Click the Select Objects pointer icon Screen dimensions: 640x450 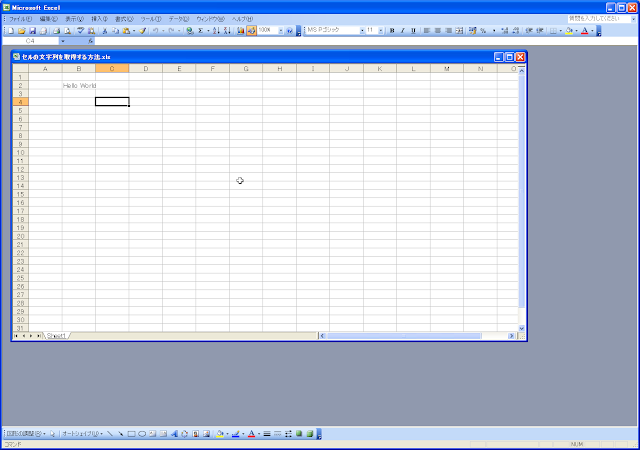pyautogui.click(x=53, y=434)
